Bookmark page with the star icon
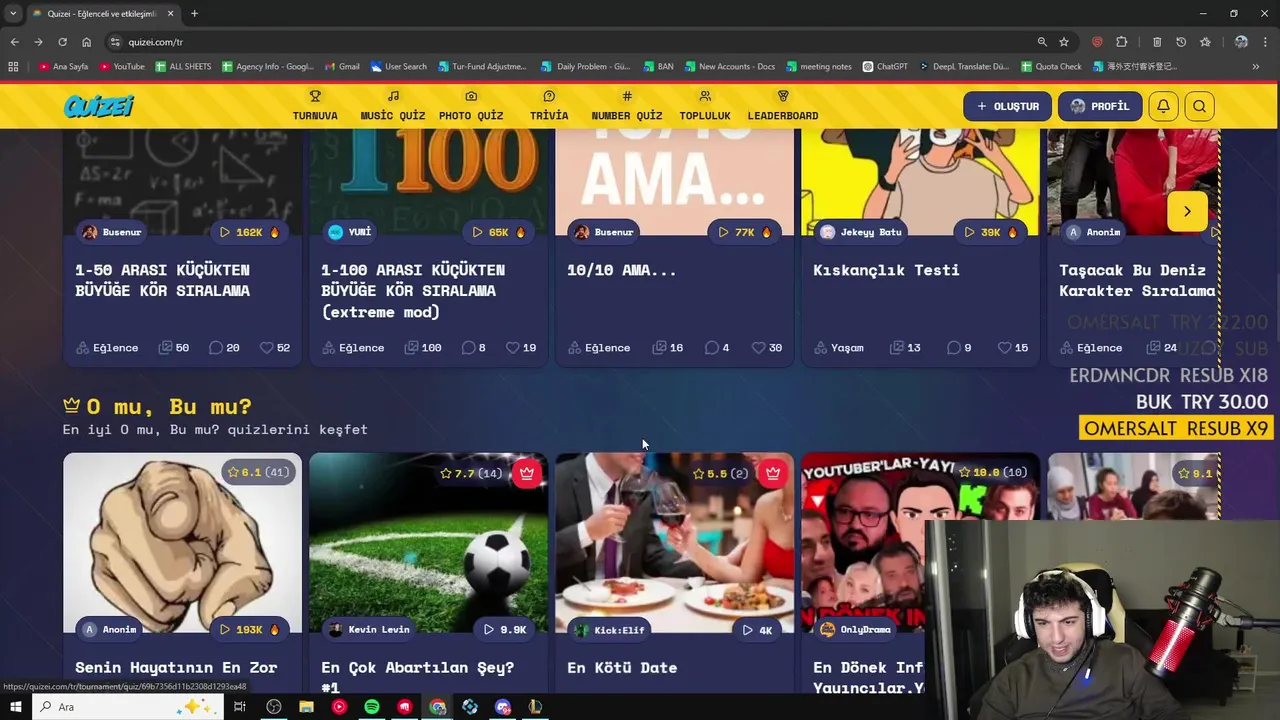The width and height of the screenshot is (1280, 720). point(1064,42)
